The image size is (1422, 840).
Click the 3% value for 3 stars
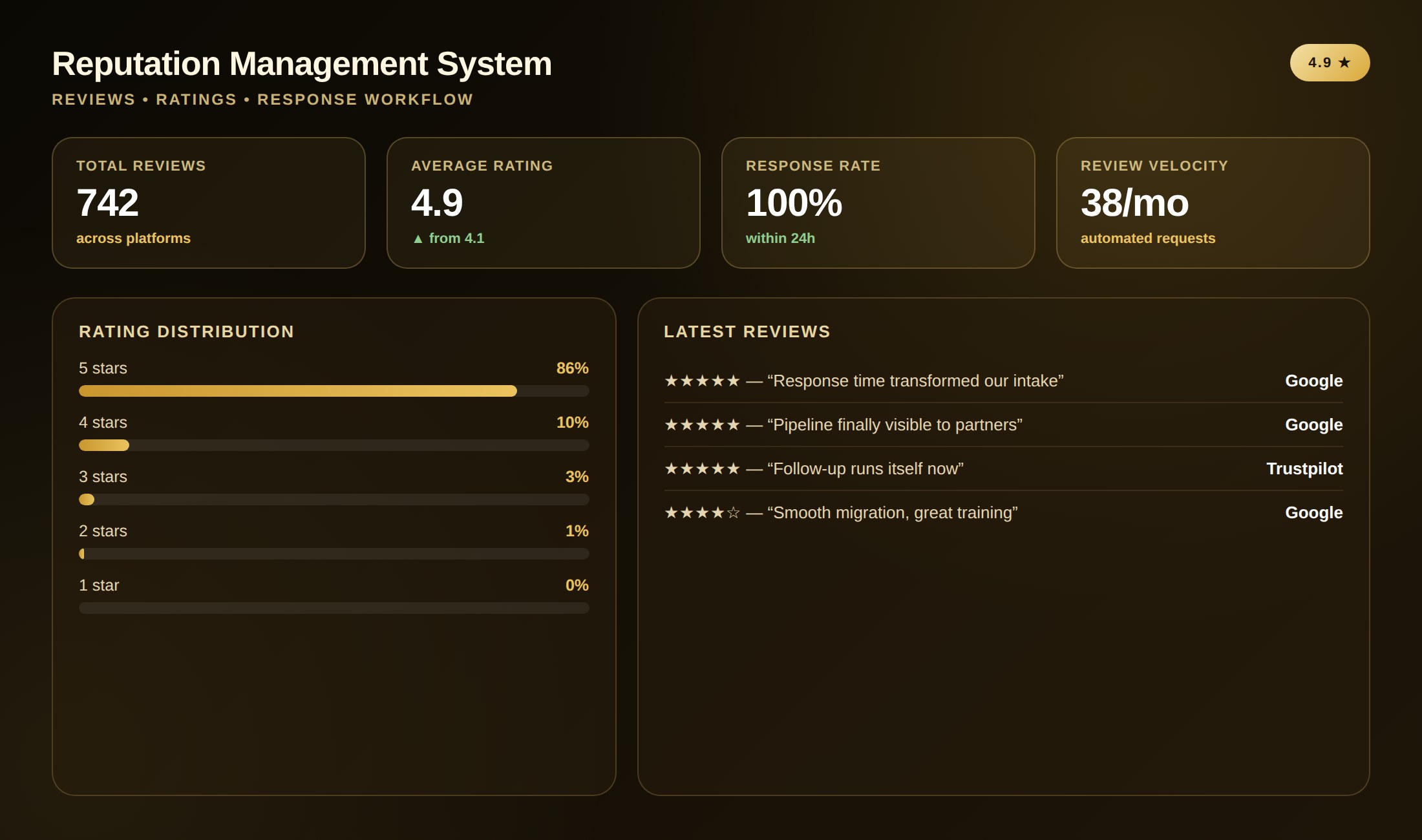tap(577, 477)
